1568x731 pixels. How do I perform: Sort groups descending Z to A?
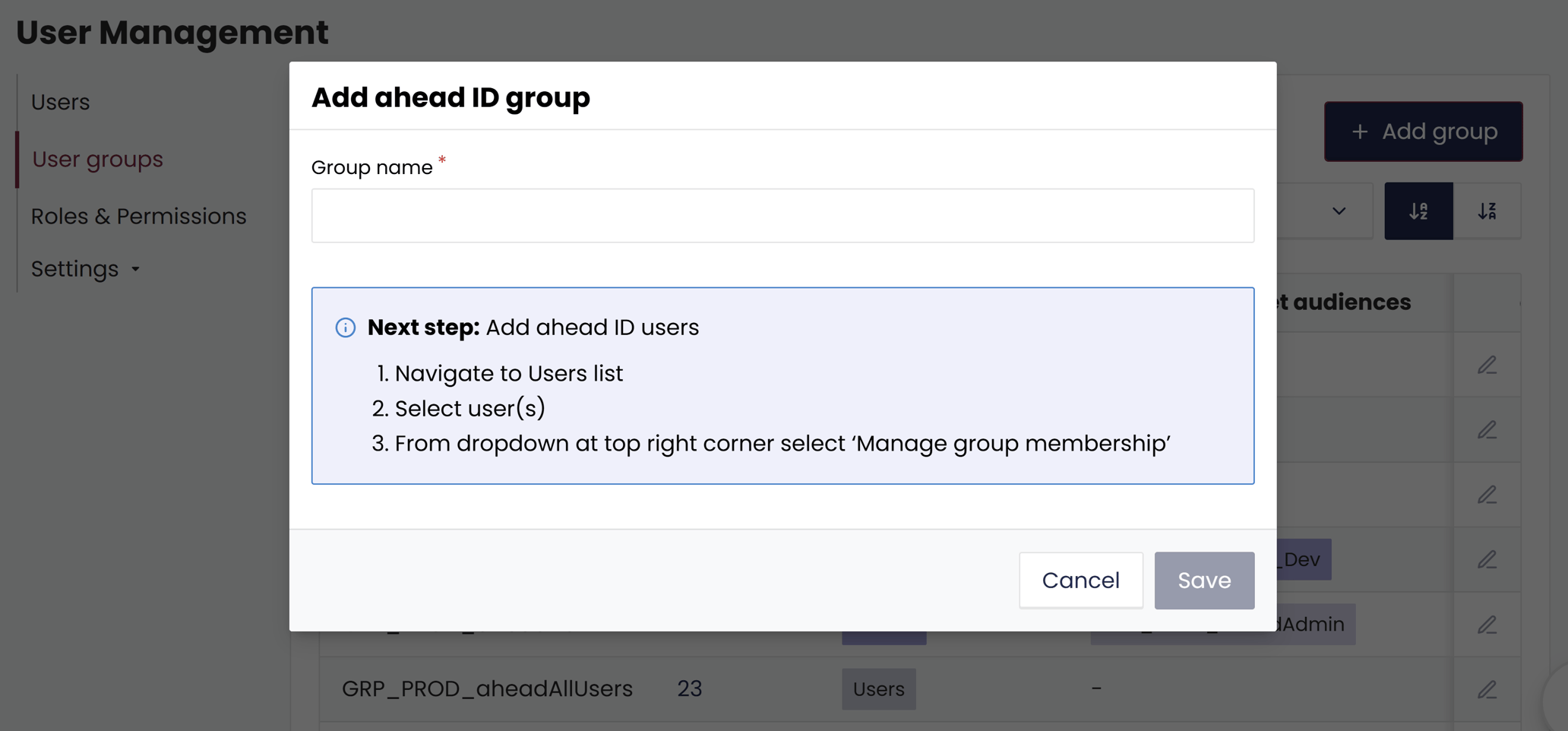(x=1487, y=211)
